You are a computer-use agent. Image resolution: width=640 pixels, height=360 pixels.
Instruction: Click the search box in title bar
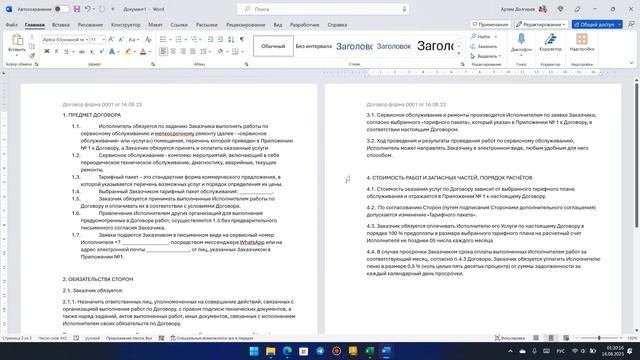323,9
